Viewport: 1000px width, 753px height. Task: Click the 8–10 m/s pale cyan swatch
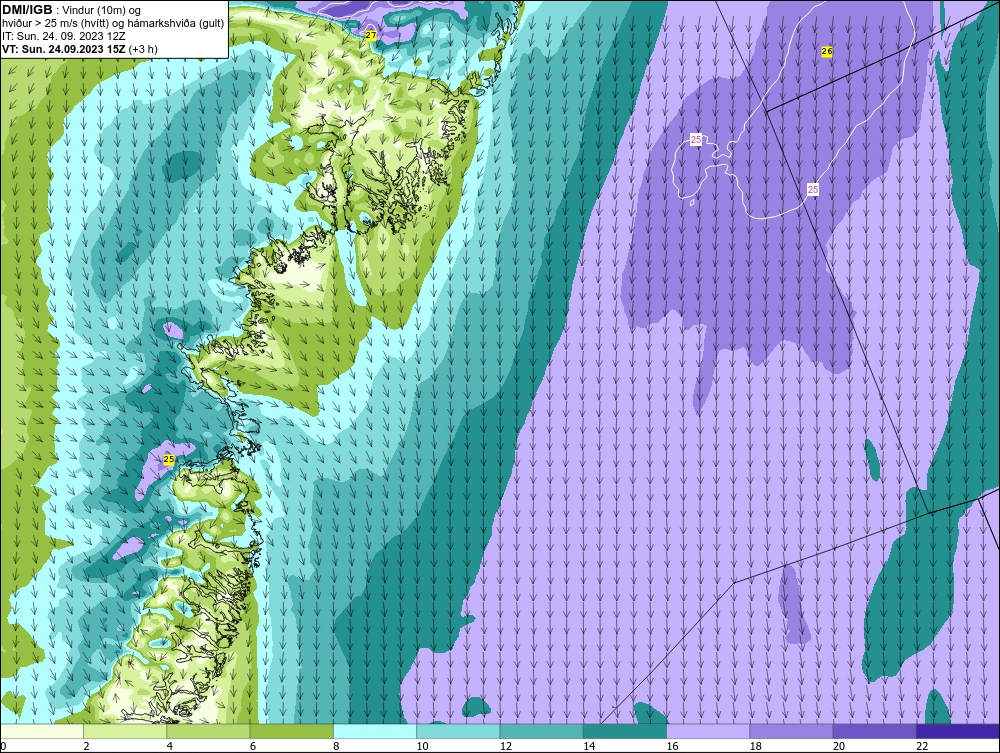[375, 731]
